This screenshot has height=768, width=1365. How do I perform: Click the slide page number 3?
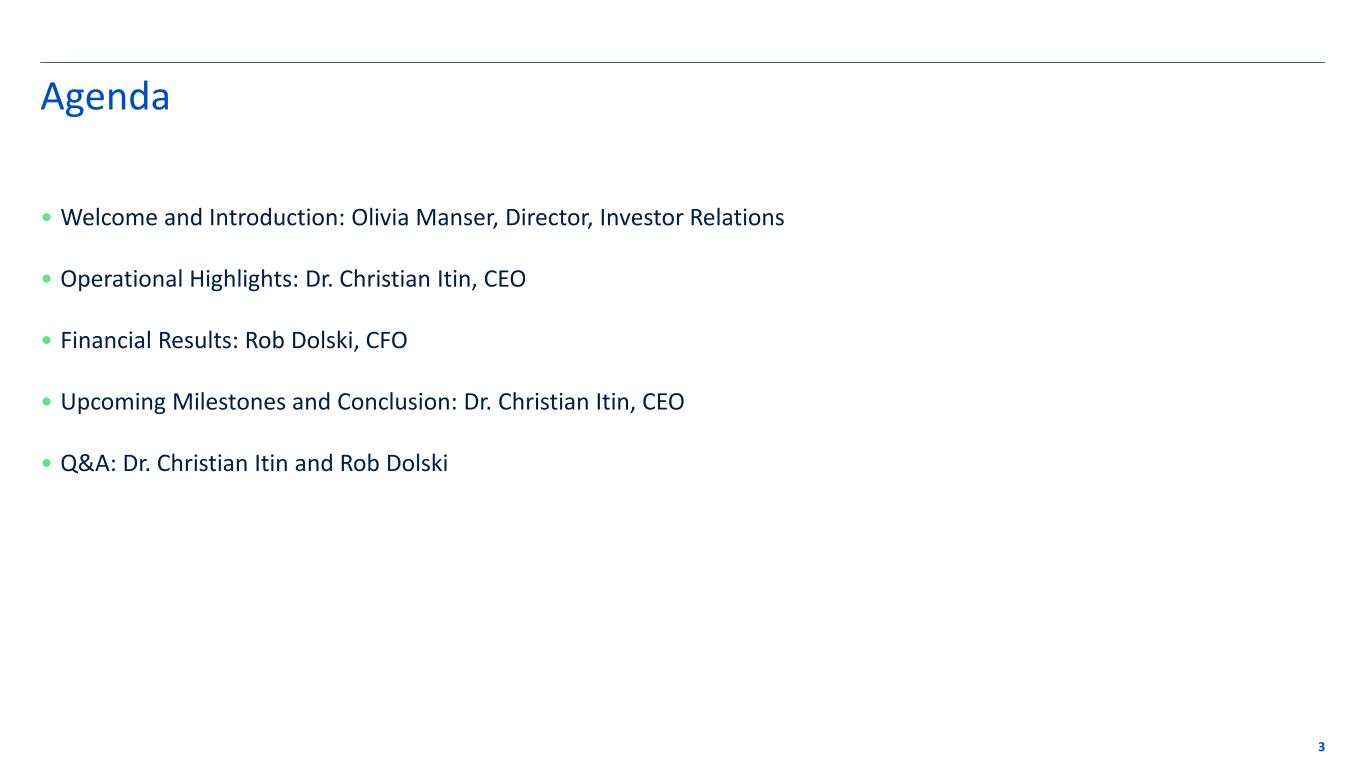[1321, 747]
